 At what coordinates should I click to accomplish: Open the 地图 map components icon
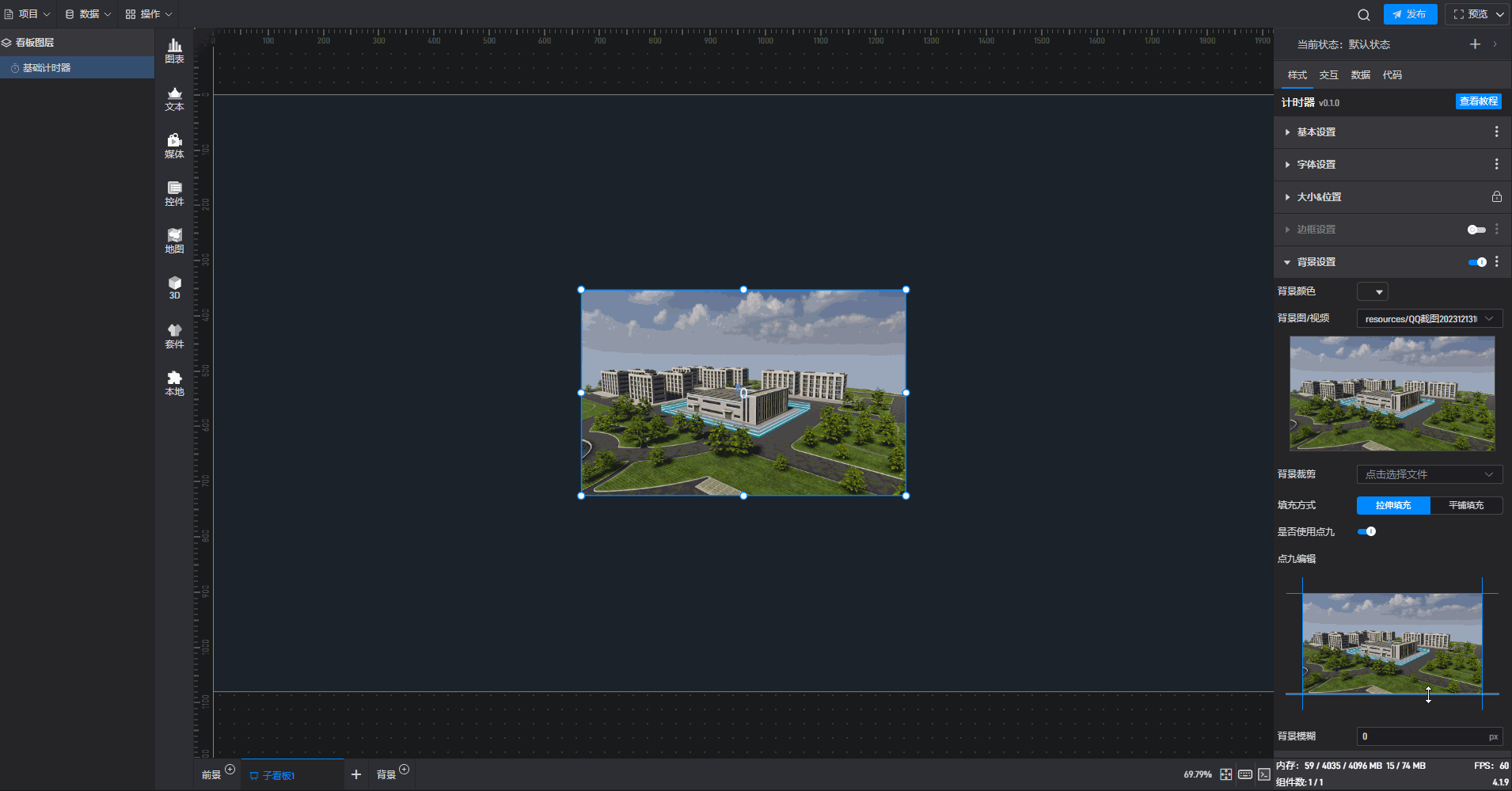coord(174,241)
